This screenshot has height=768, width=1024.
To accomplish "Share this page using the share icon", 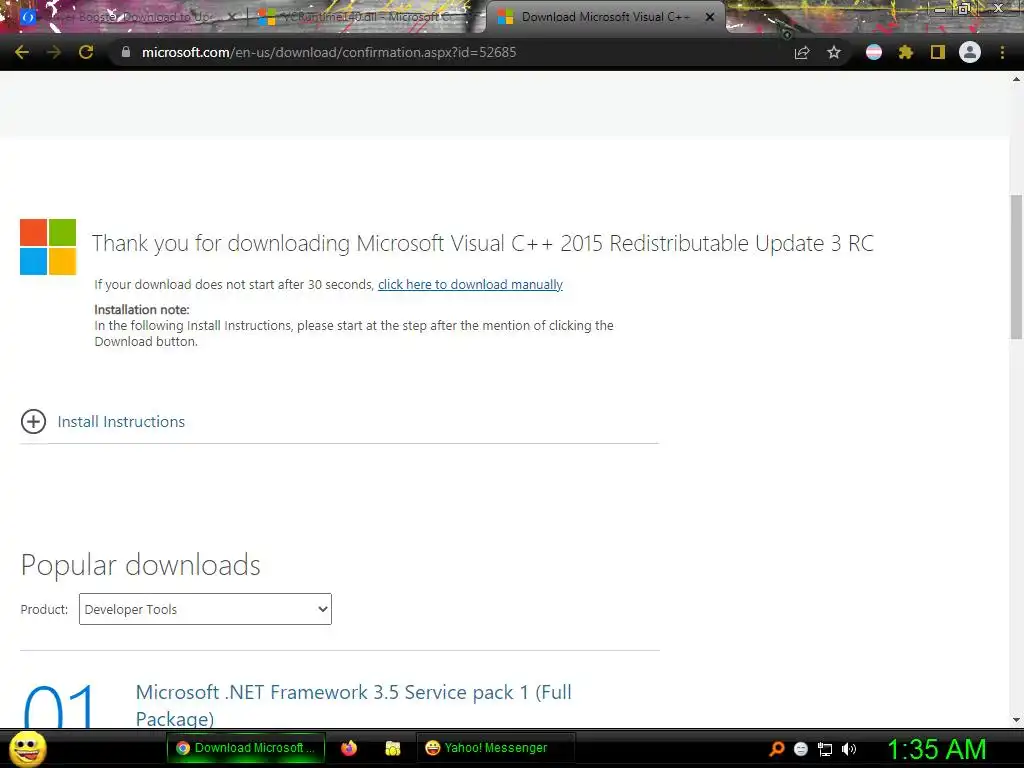I will pos(802,52).
